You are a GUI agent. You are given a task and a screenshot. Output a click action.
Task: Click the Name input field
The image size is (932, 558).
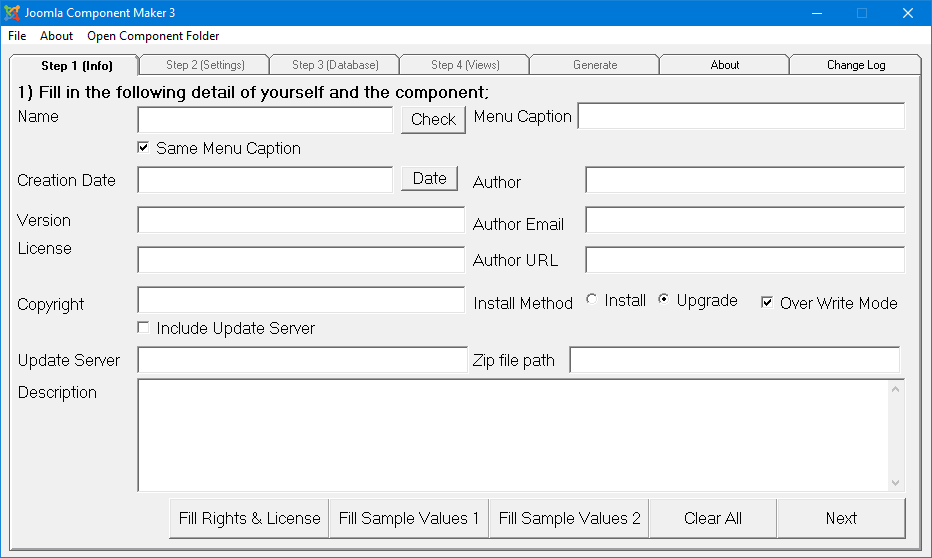click(x=265, y=120)
